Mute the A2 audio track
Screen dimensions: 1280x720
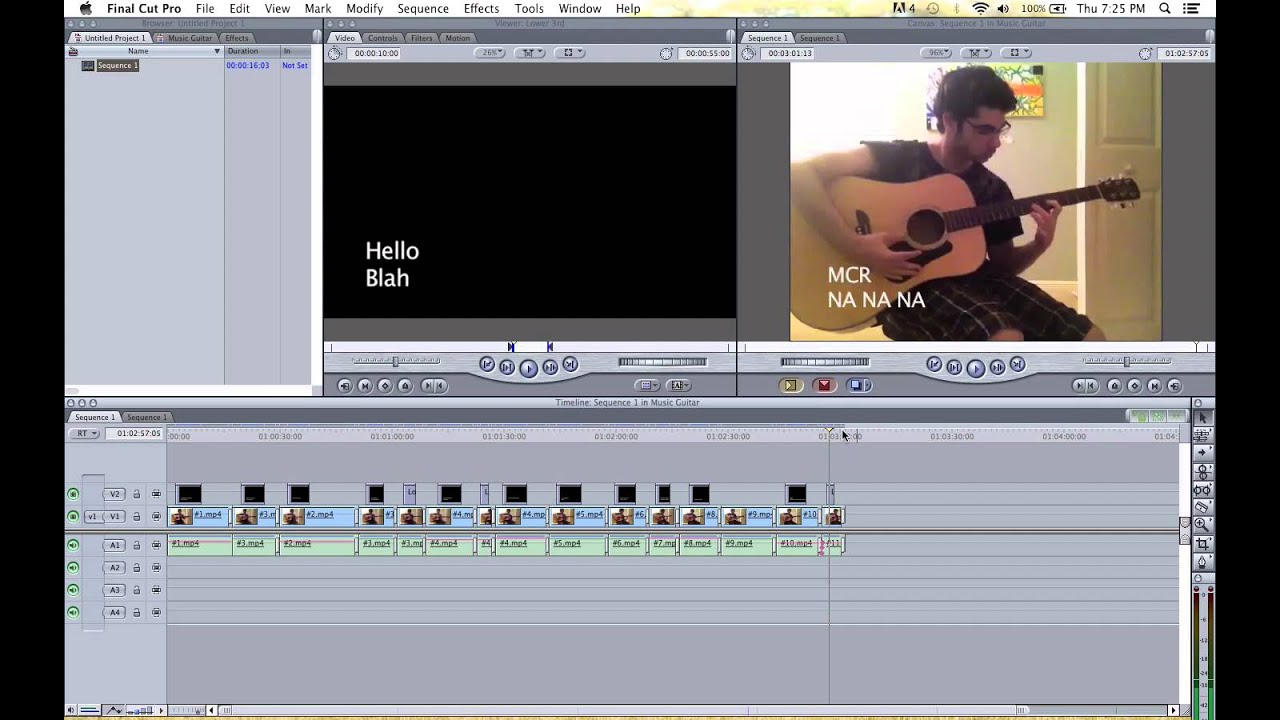pyautogui.click(x=73, y=567)
